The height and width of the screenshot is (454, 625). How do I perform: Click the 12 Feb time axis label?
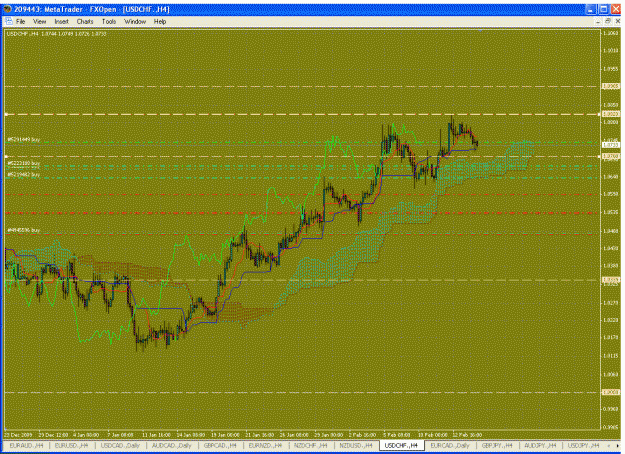point(467,434)
